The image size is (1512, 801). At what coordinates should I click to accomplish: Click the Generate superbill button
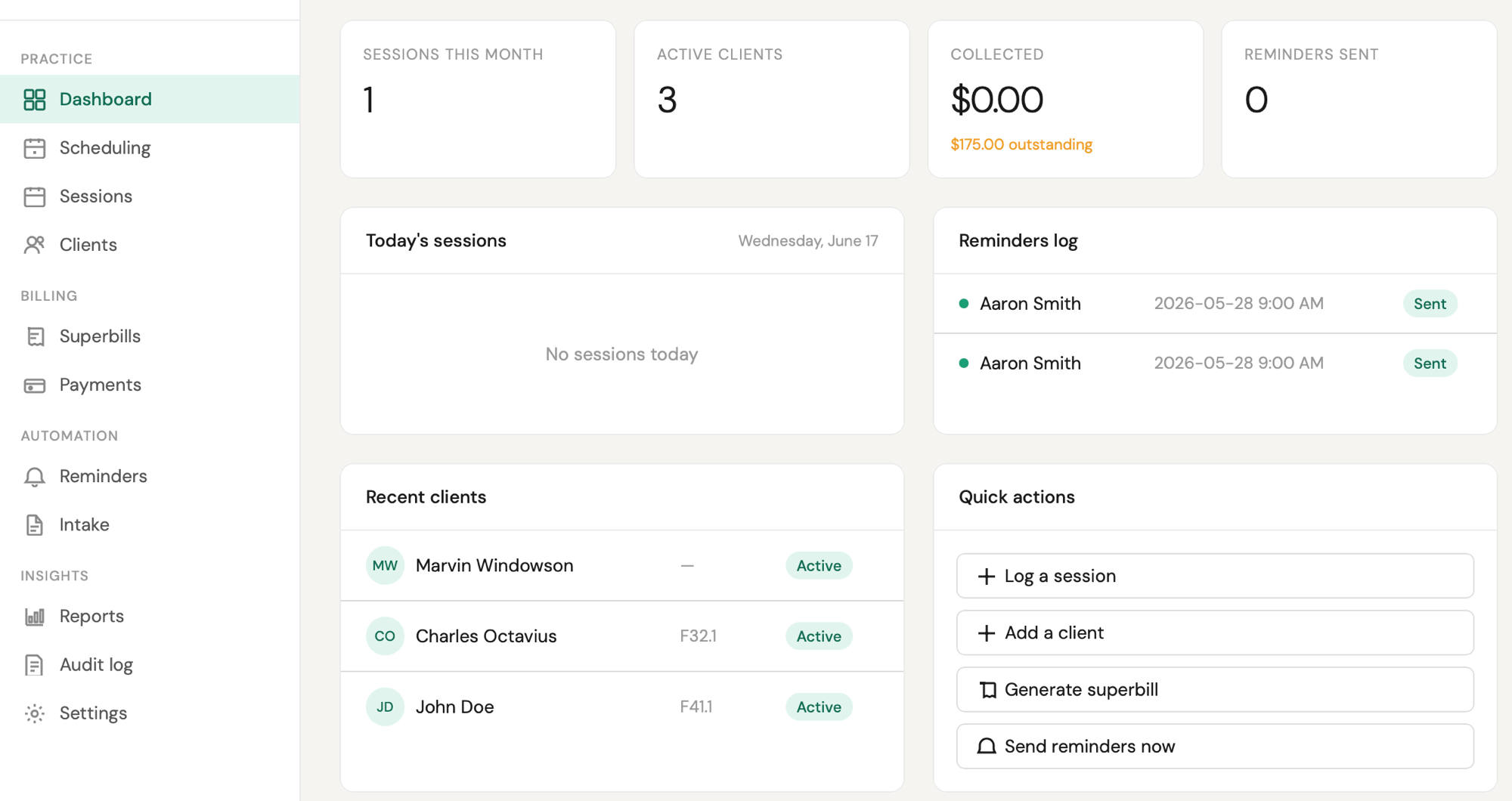(x=1215, y=689)
